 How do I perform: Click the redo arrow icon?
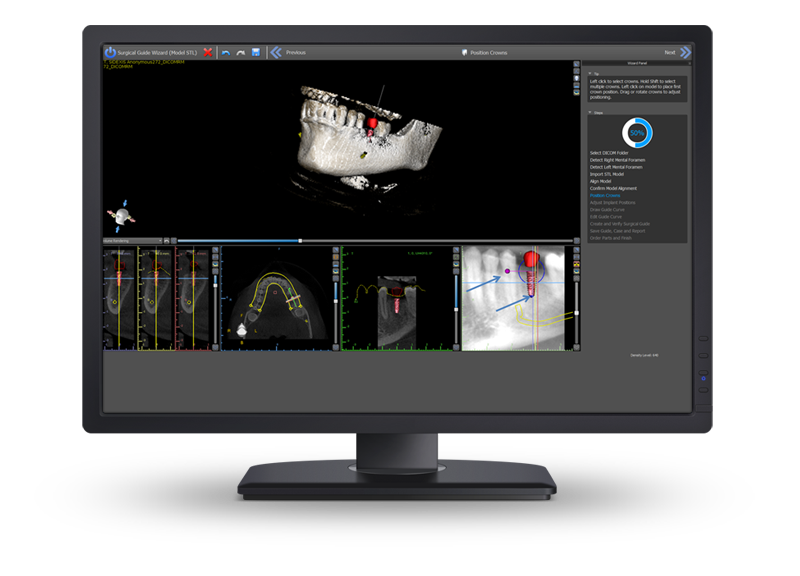[x=241, y=53]
